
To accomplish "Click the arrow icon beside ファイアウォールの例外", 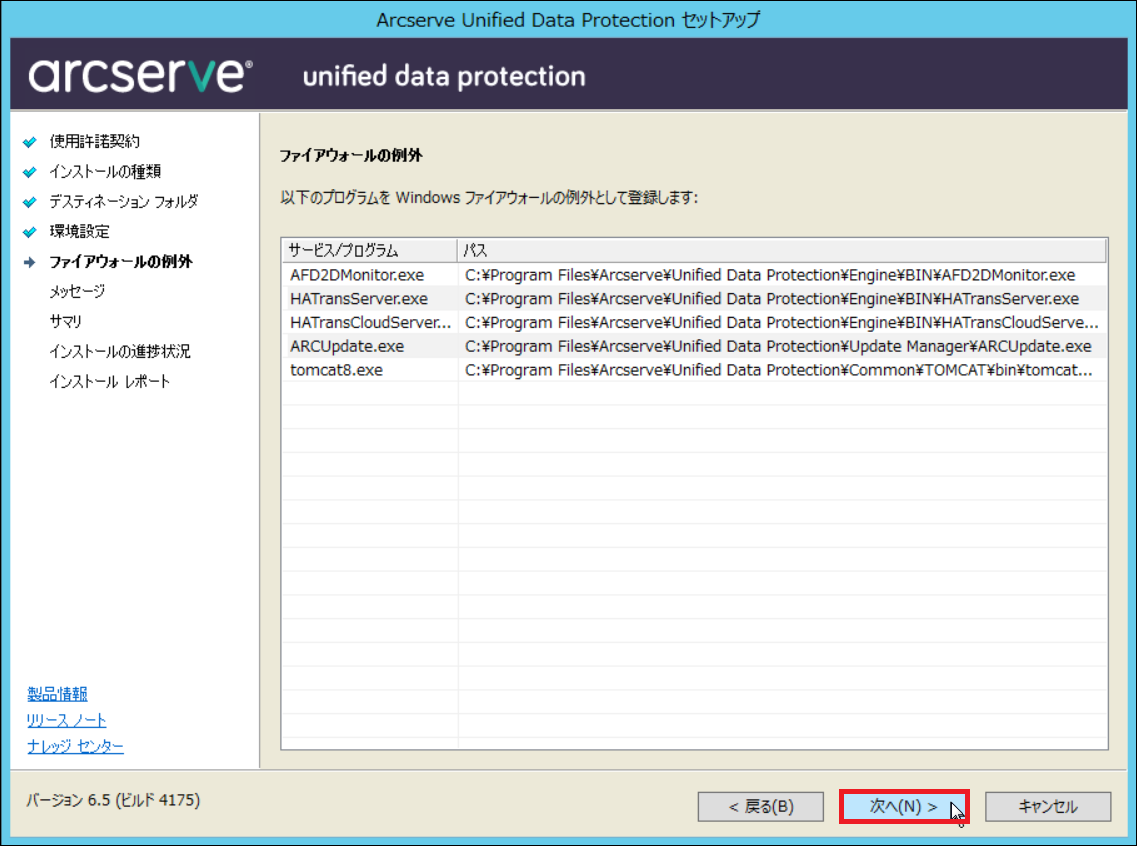I will (x=30, y=262).
